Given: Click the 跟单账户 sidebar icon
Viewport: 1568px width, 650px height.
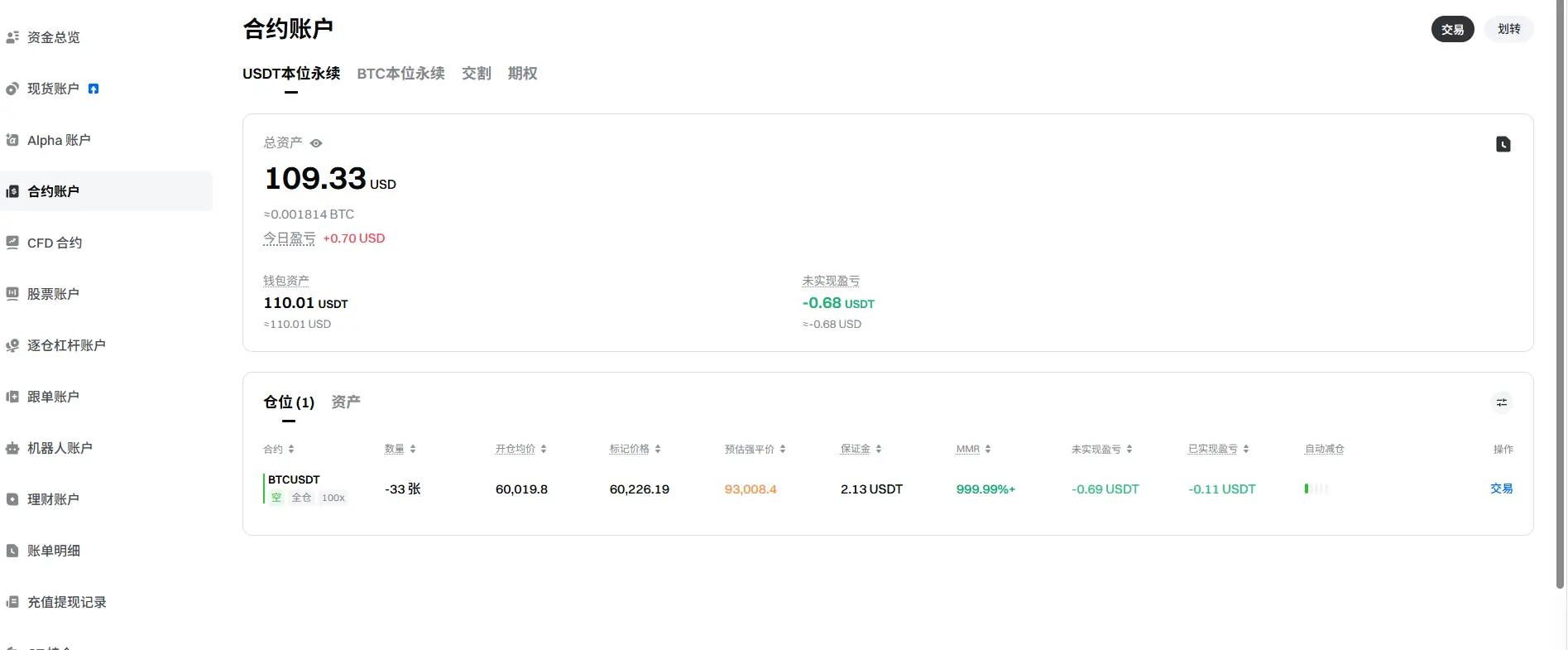Looking at the screenshot, I should (x=12, y=397).
